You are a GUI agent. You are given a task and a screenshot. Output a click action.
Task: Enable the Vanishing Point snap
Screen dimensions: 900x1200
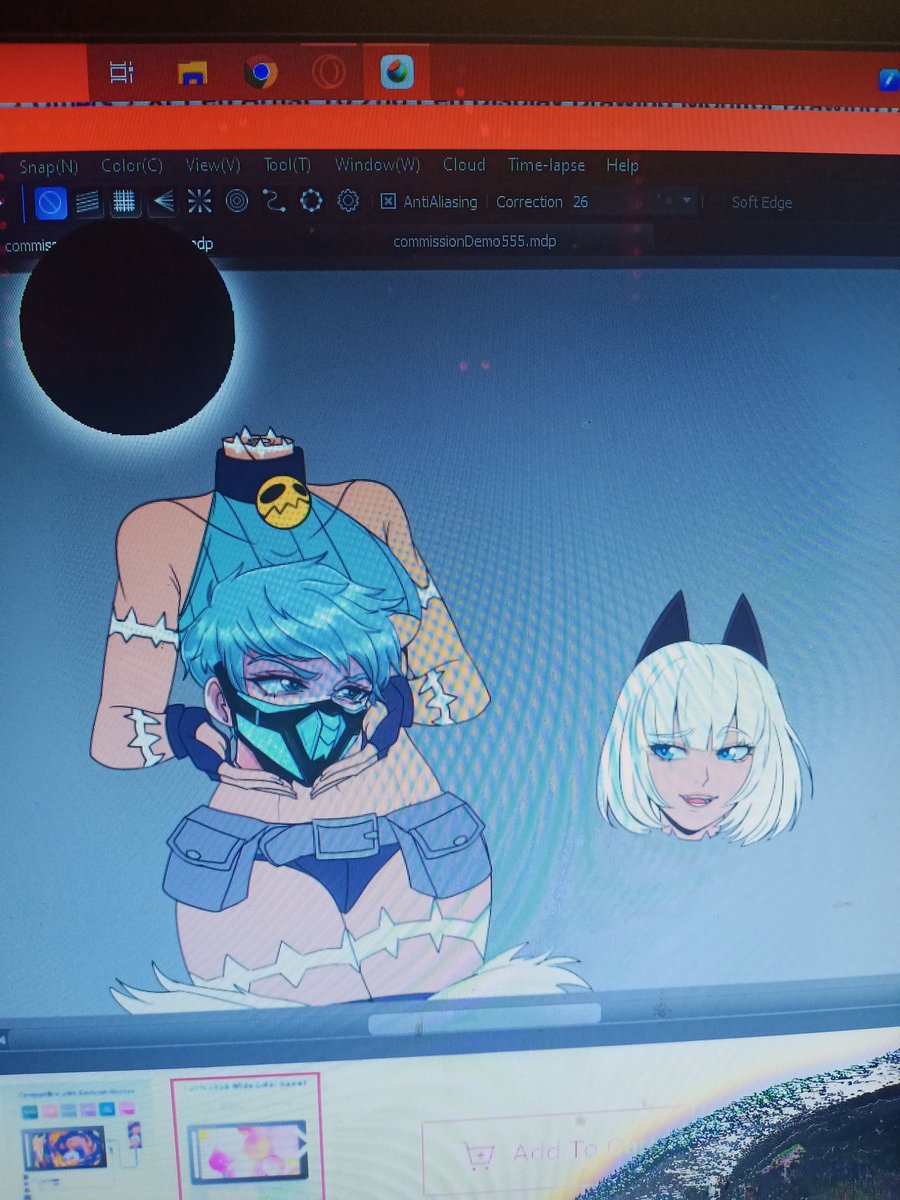point(163,202)
